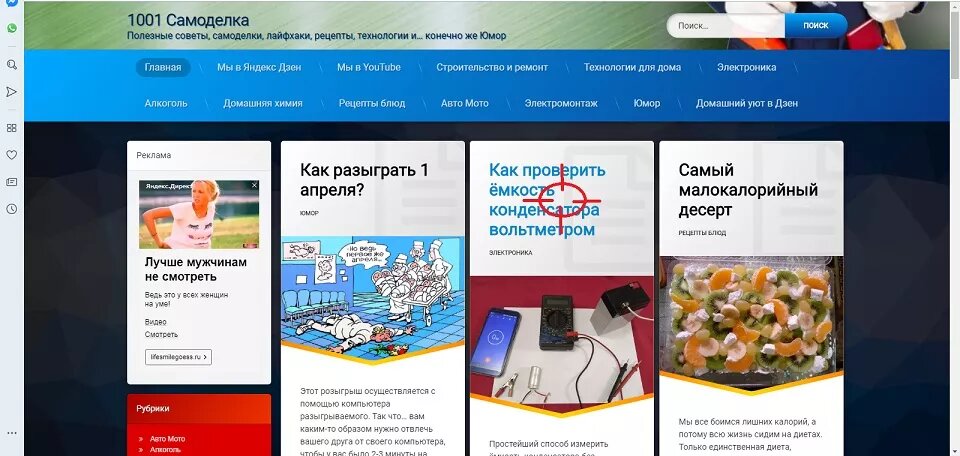Open WhatsApp from the browser sidebar
Screen dimensions: 960x456
point(12,28)
